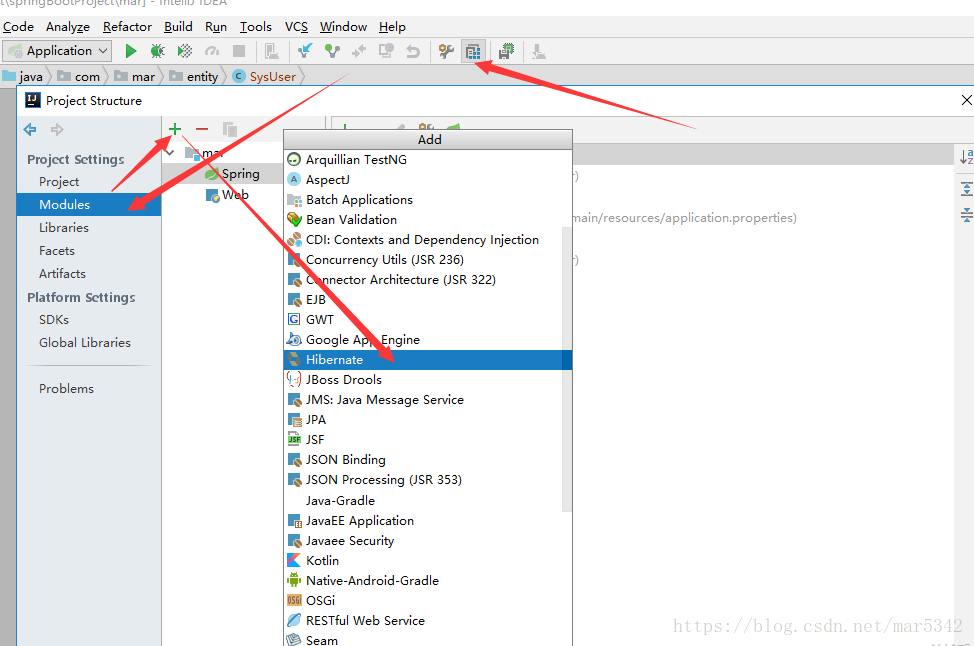Select Libraries in the settings list
Screen dimensions: 974x646
tap(64, 228)
